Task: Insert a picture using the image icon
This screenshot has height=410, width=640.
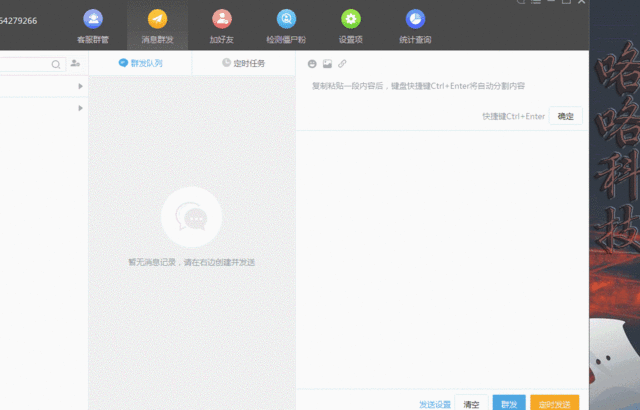Action: click(x=327, y=64)
